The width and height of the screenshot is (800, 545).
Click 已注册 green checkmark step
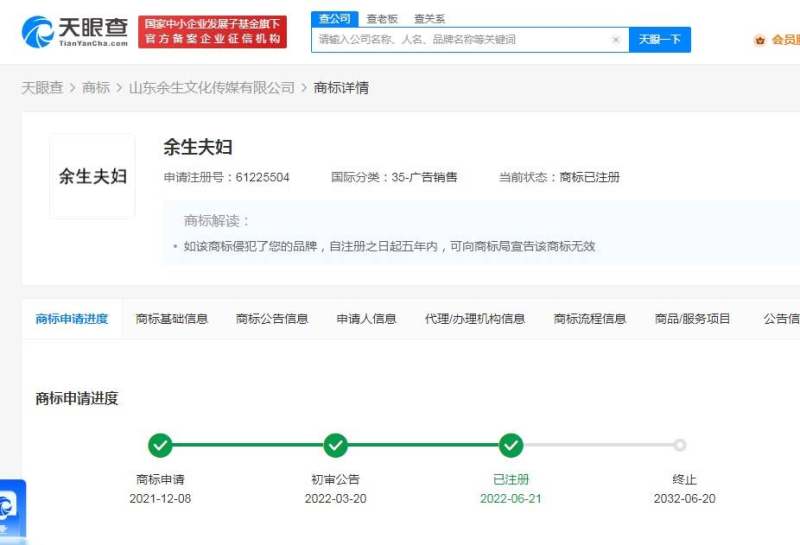[x=511, y=445]
